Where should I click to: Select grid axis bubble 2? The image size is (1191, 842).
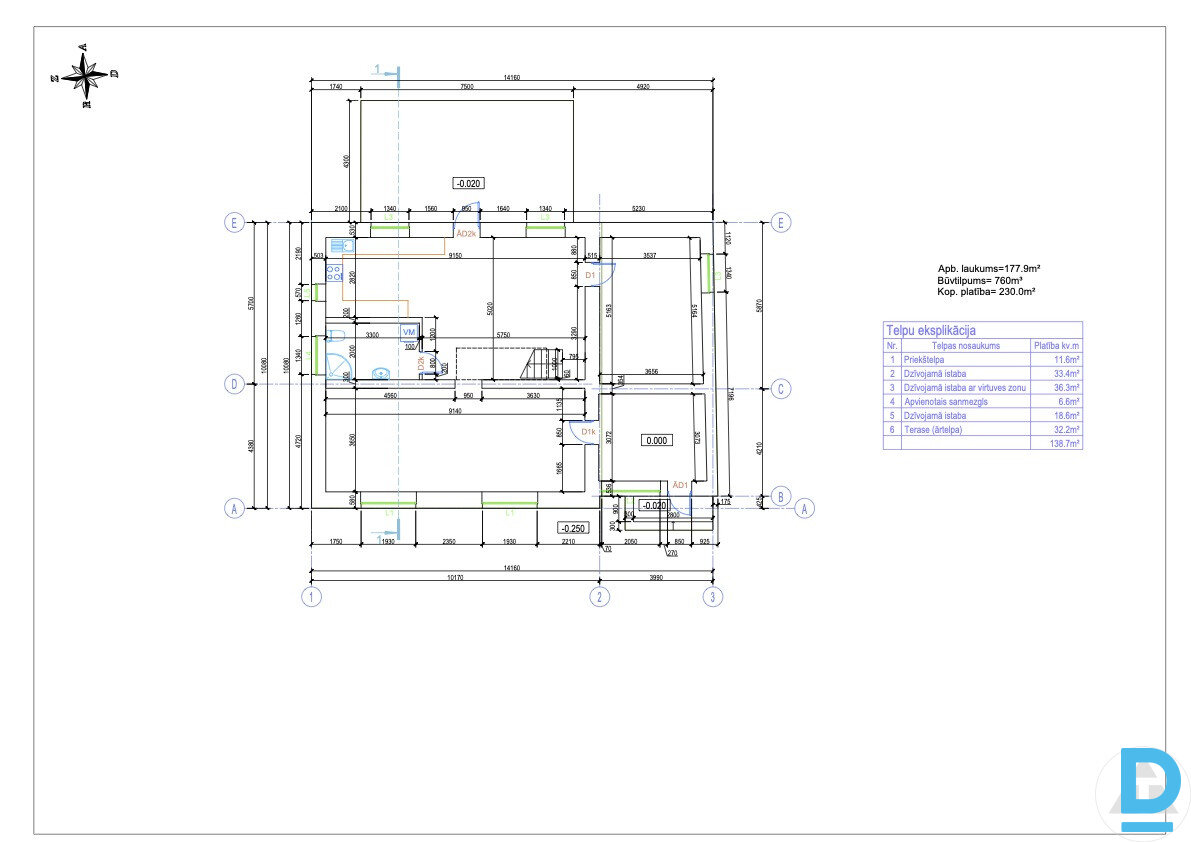(x=599, y=598)
